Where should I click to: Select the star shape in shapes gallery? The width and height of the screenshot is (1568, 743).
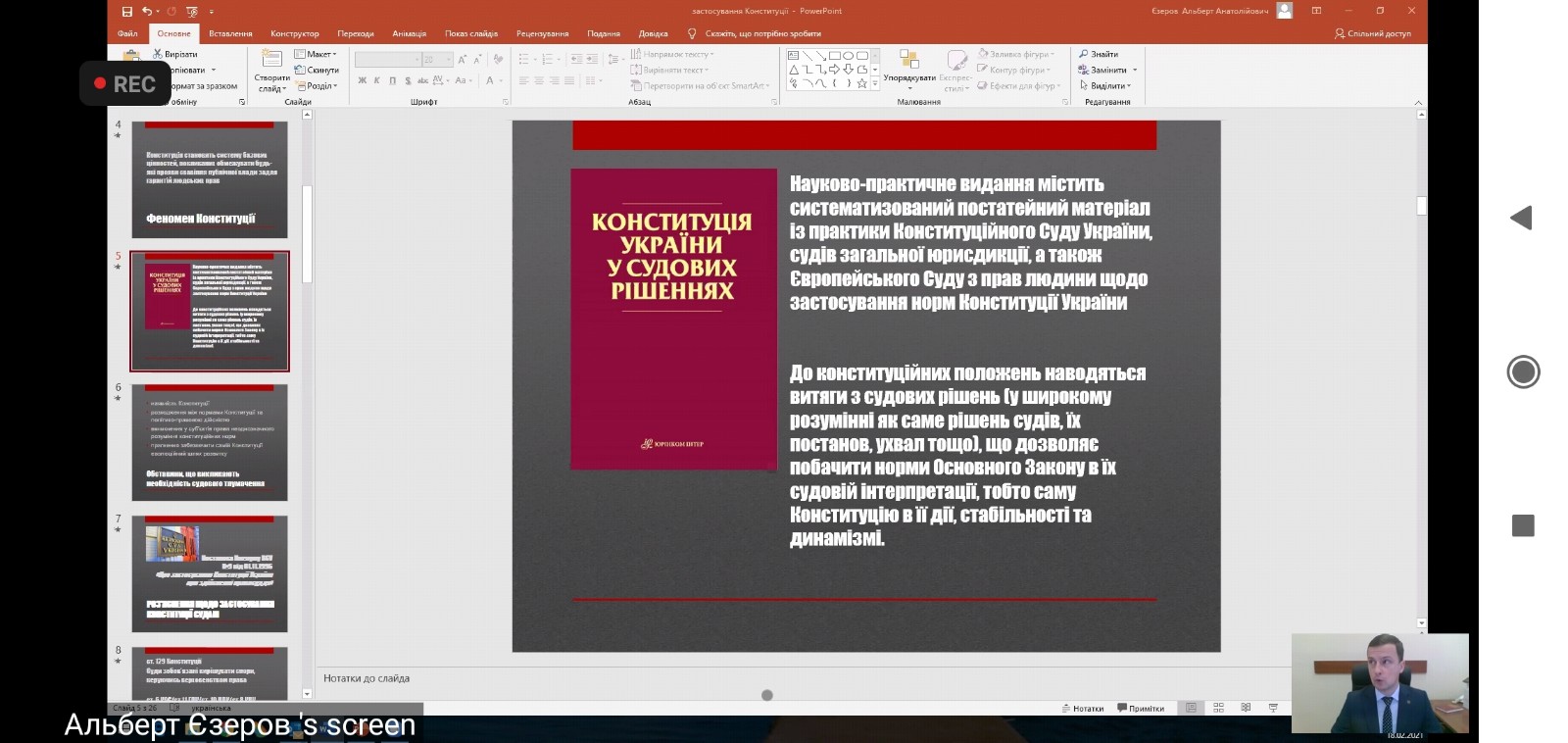[x=861, y=83]
